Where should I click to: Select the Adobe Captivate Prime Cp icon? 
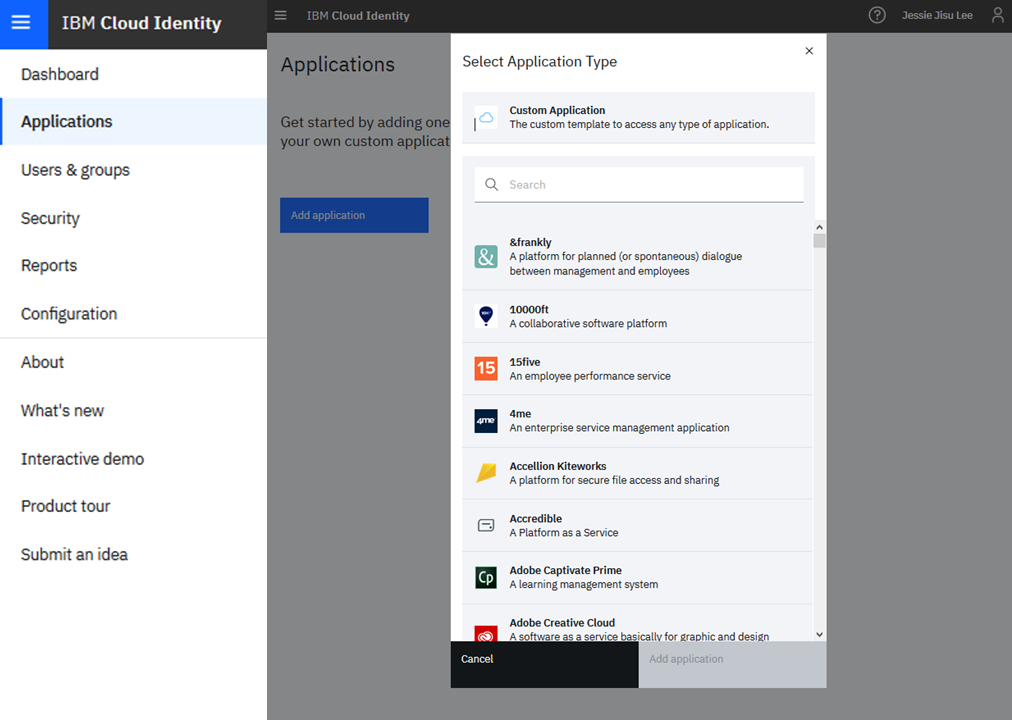point(486,577)
